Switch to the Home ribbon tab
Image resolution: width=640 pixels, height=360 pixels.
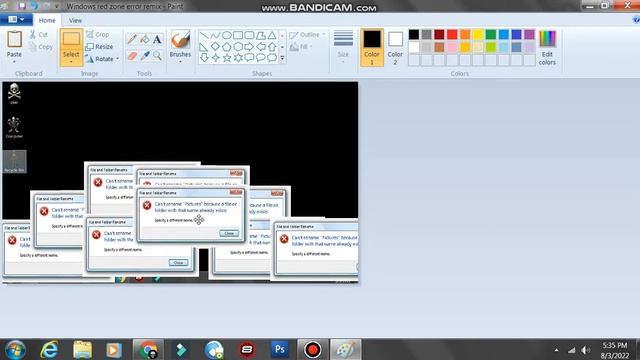pos(47,20)
